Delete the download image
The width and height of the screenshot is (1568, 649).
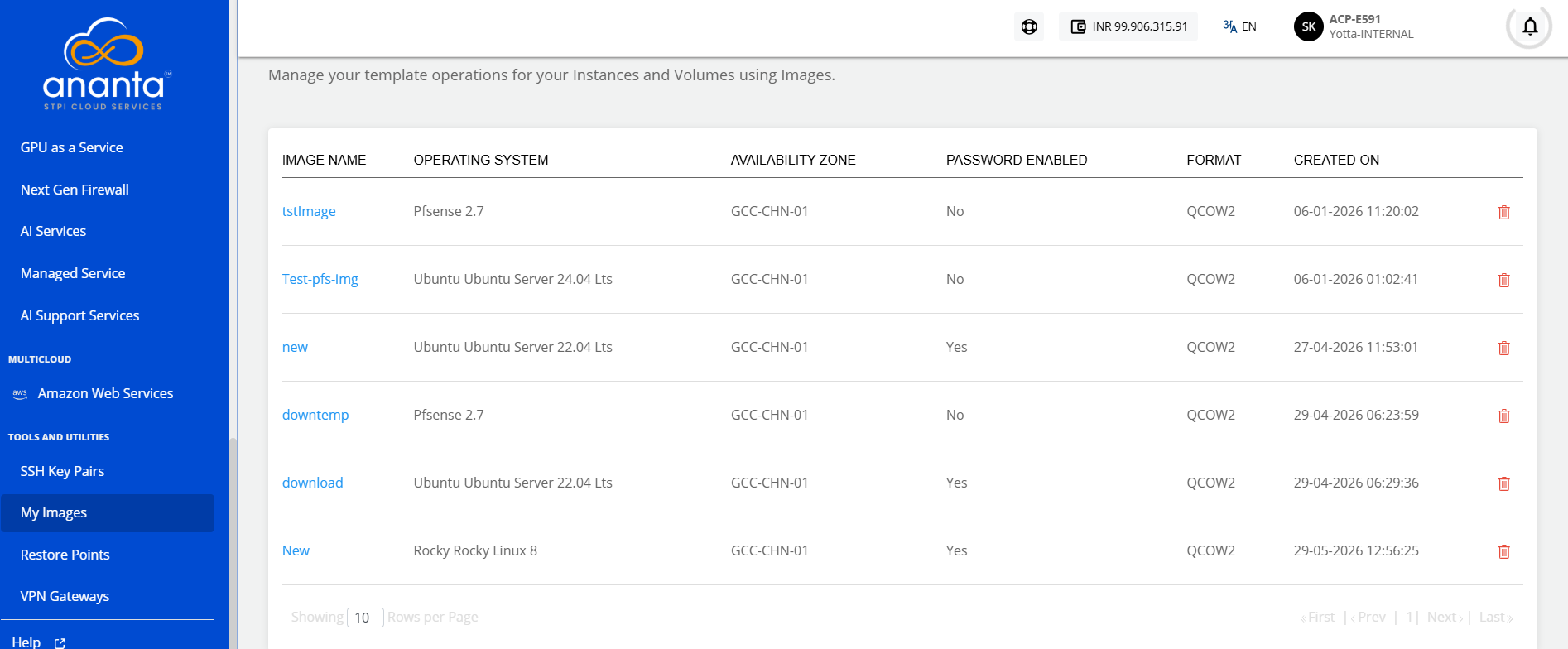pyautogui.click(x=1504, y=483)
